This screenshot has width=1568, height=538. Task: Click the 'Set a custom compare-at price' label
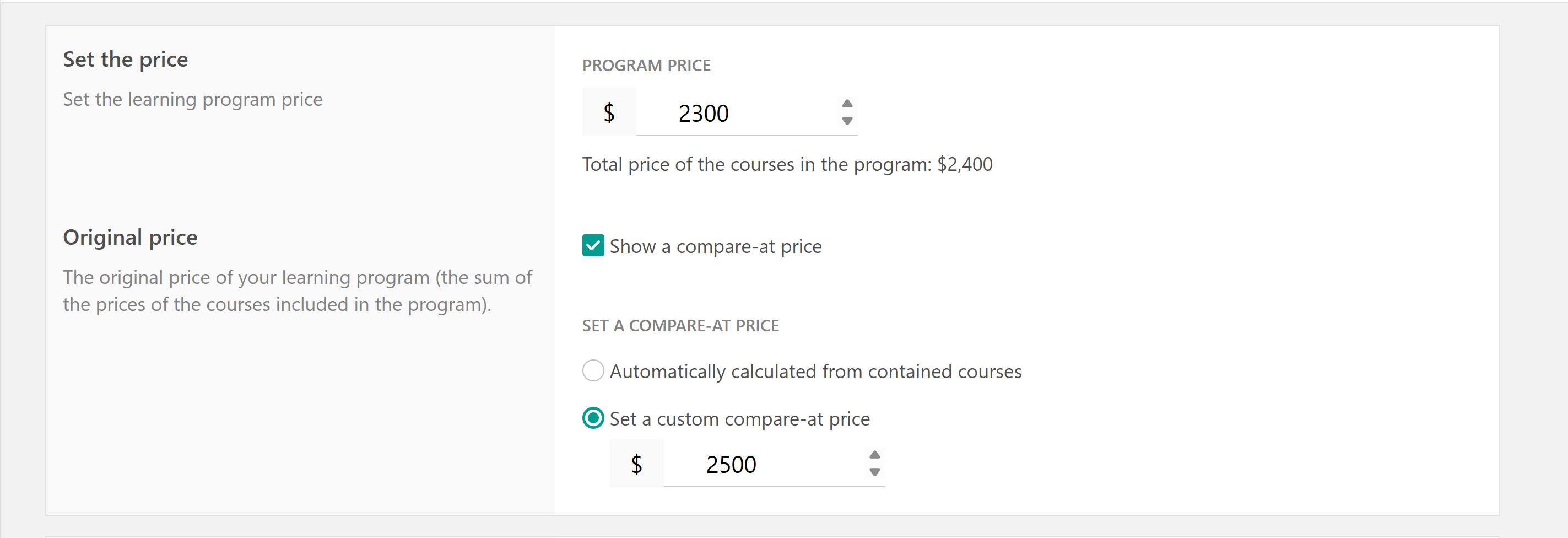(x=739, y=419)
